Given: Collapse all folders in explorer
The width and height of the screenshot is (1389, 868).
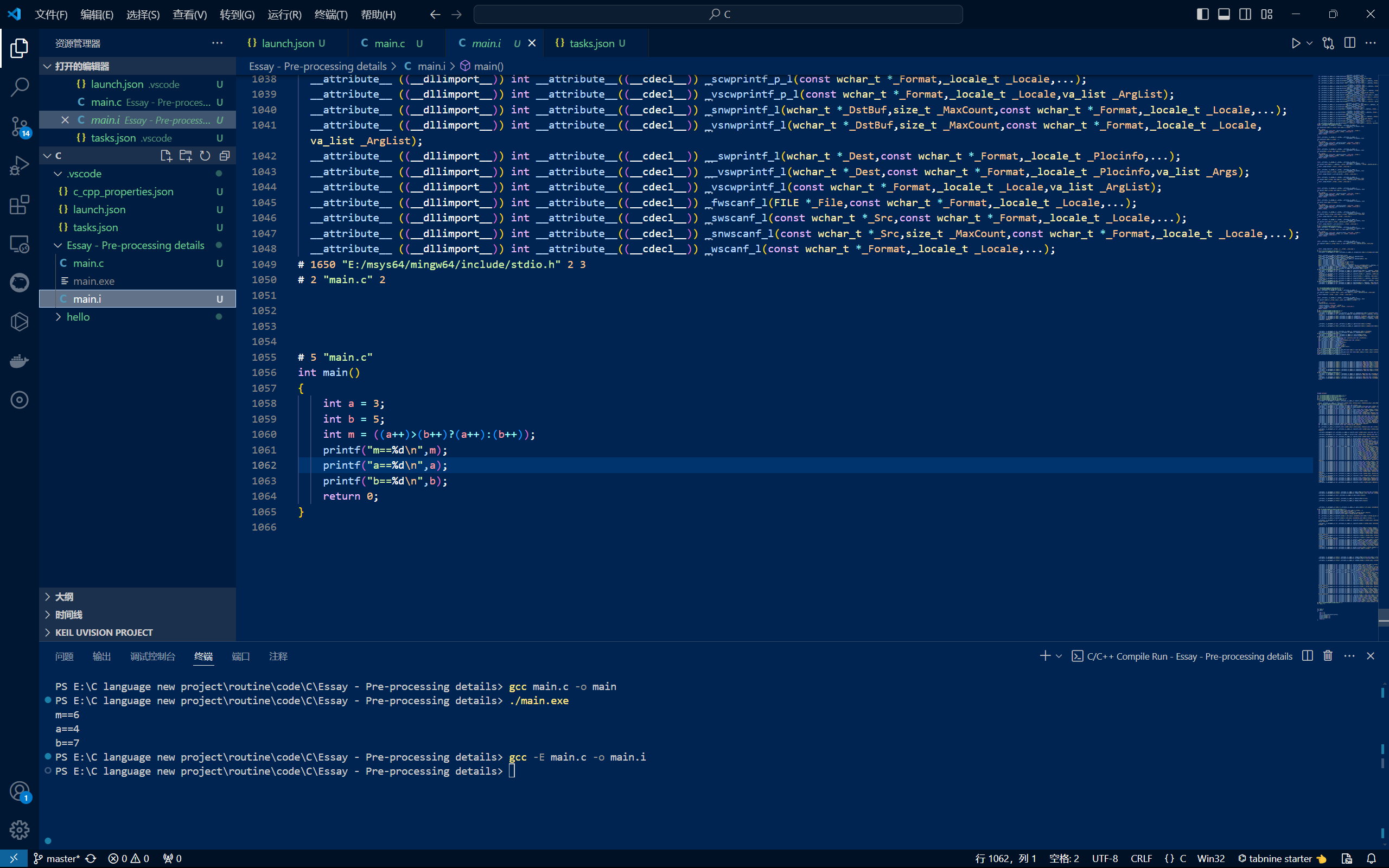Looking at the screenshot, I should coord(225,156).
